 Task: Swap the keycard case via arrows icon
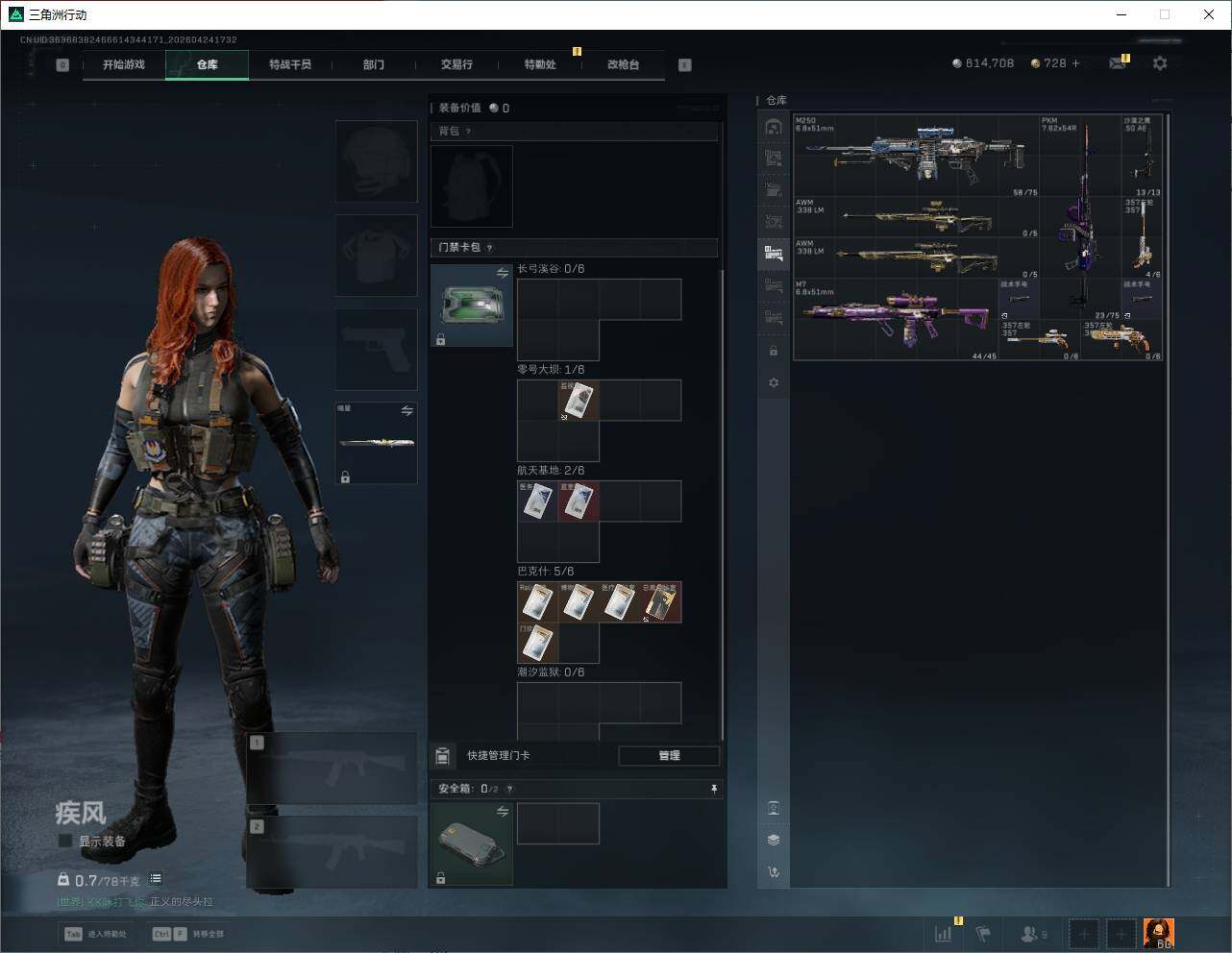click(502, 274)
